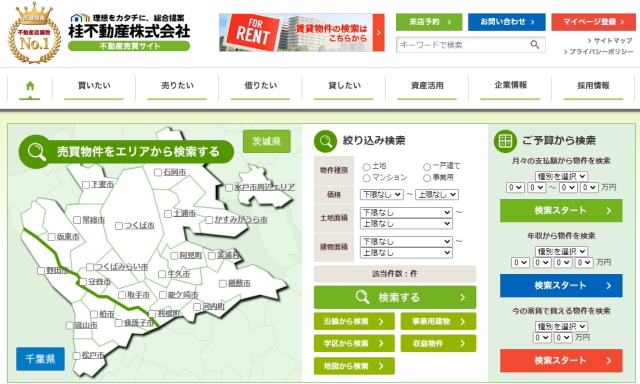Click the 沿線から検索 button
Screen dimensions: 640x384
pos(354,322)
